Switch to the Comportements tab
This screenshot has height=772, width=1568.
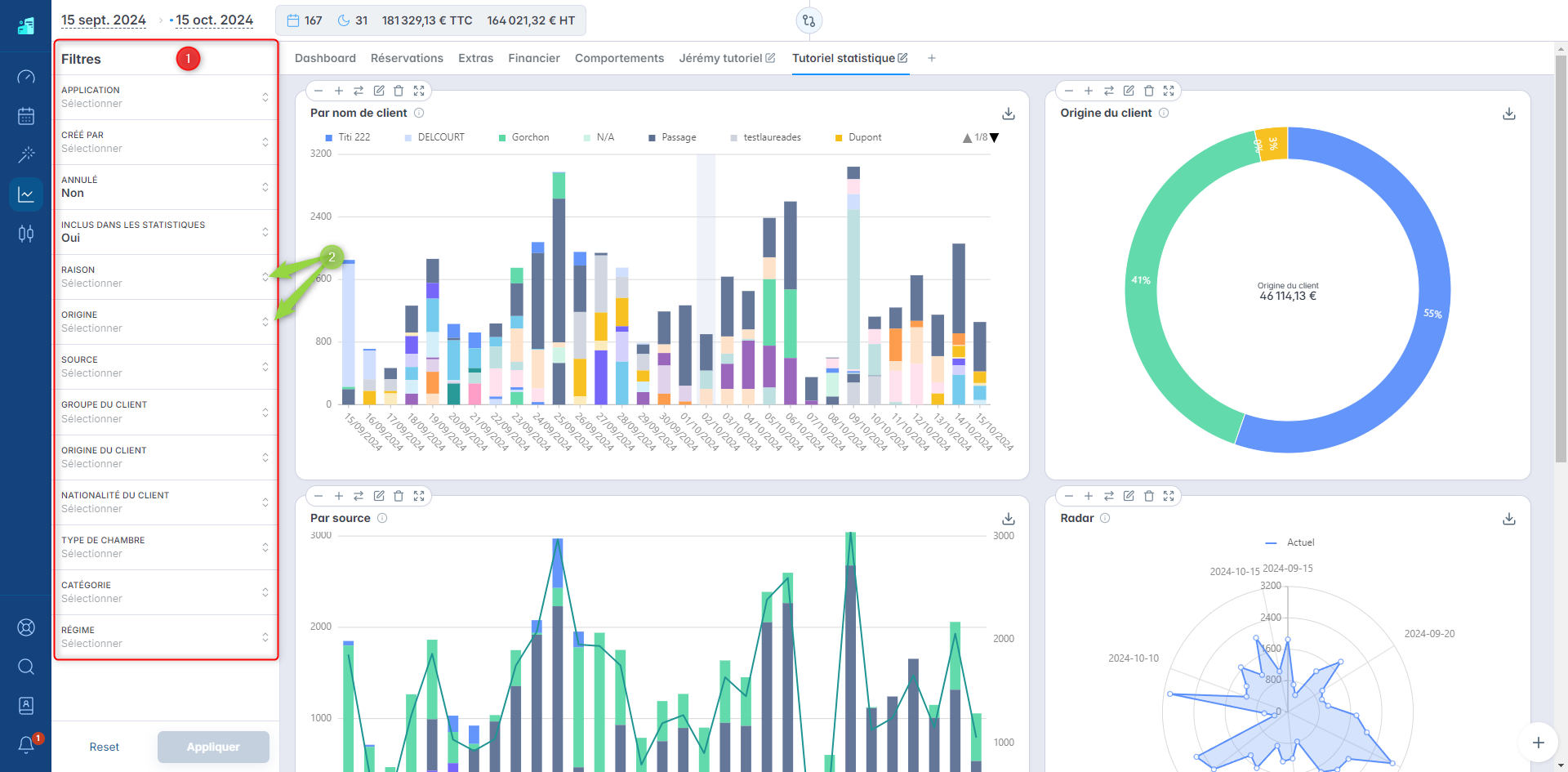click(619, 58)
